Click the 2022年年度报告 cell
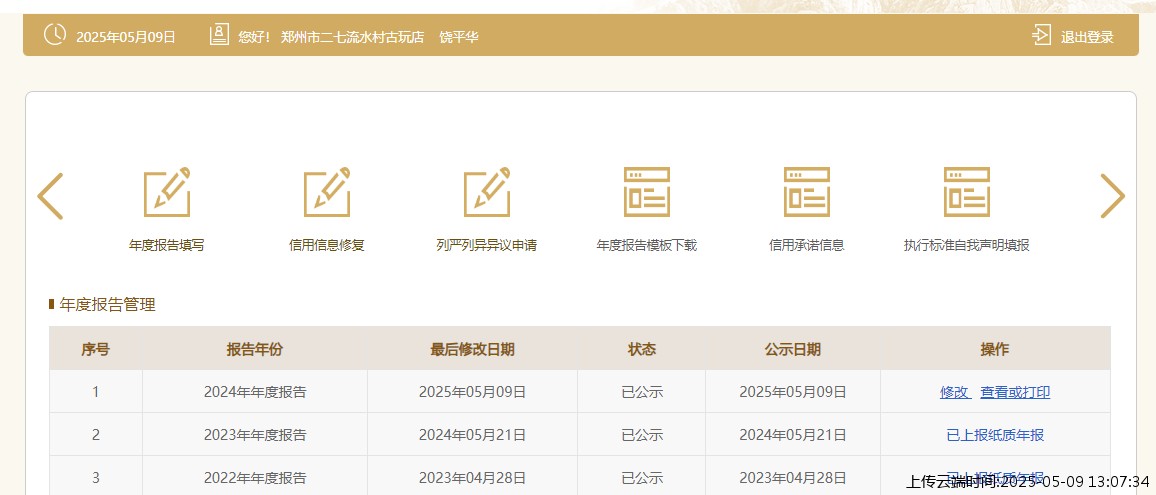Image resolution: width=1156 pixels, height=495 pixels. tap(255, 478)
